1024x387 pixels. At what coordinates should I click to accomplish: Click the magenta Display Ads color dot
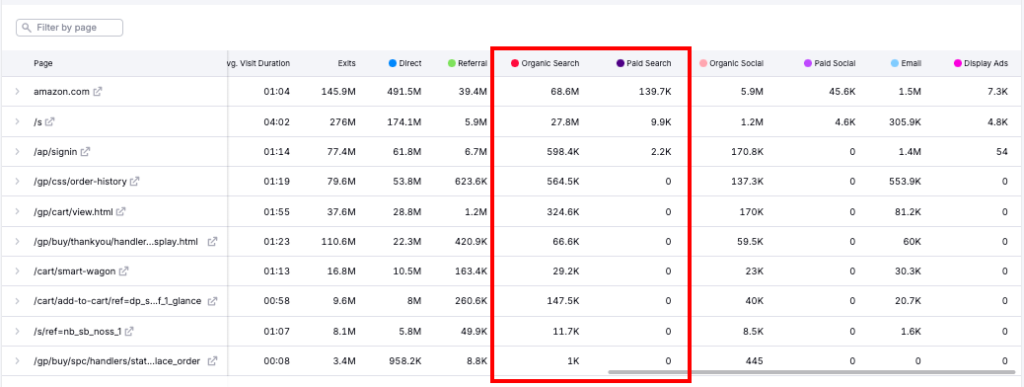tap(957, 63)
